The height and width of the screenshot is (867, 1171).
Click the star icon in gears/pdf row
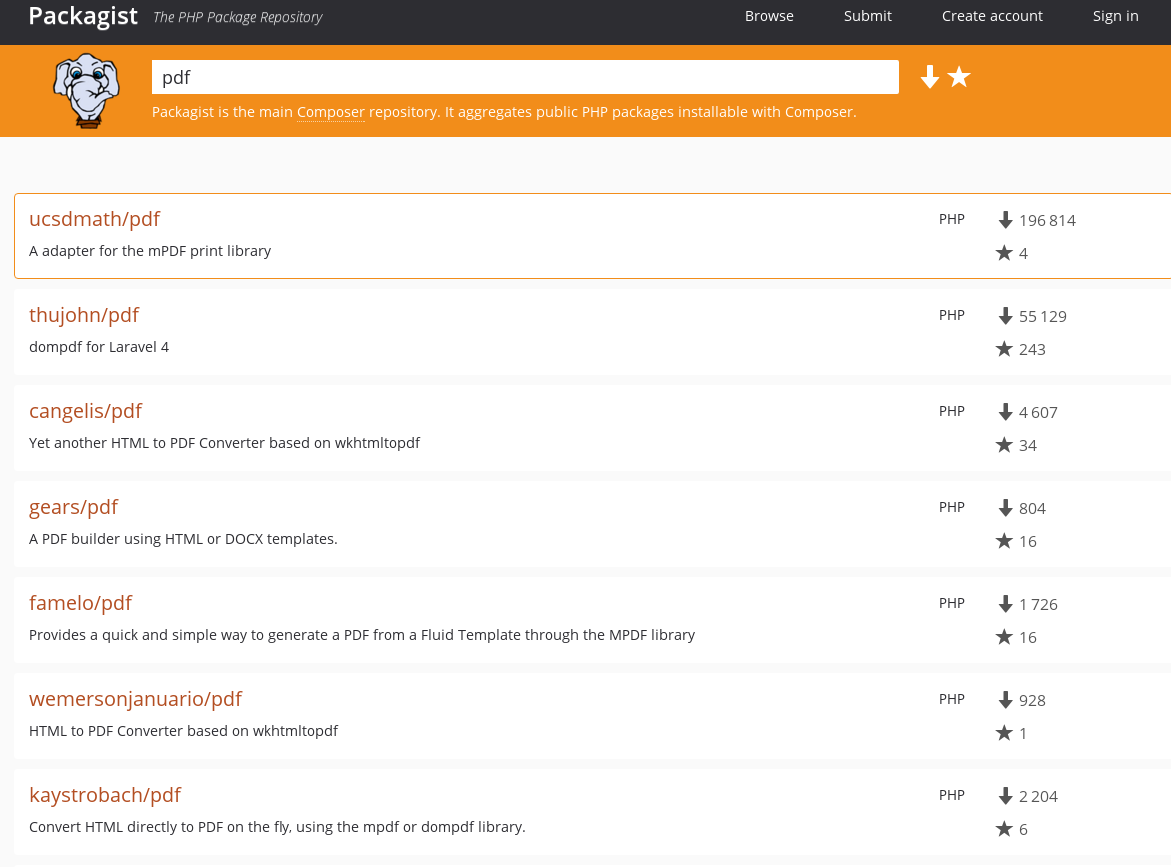pyautogui.click(x=1004, y=541)
